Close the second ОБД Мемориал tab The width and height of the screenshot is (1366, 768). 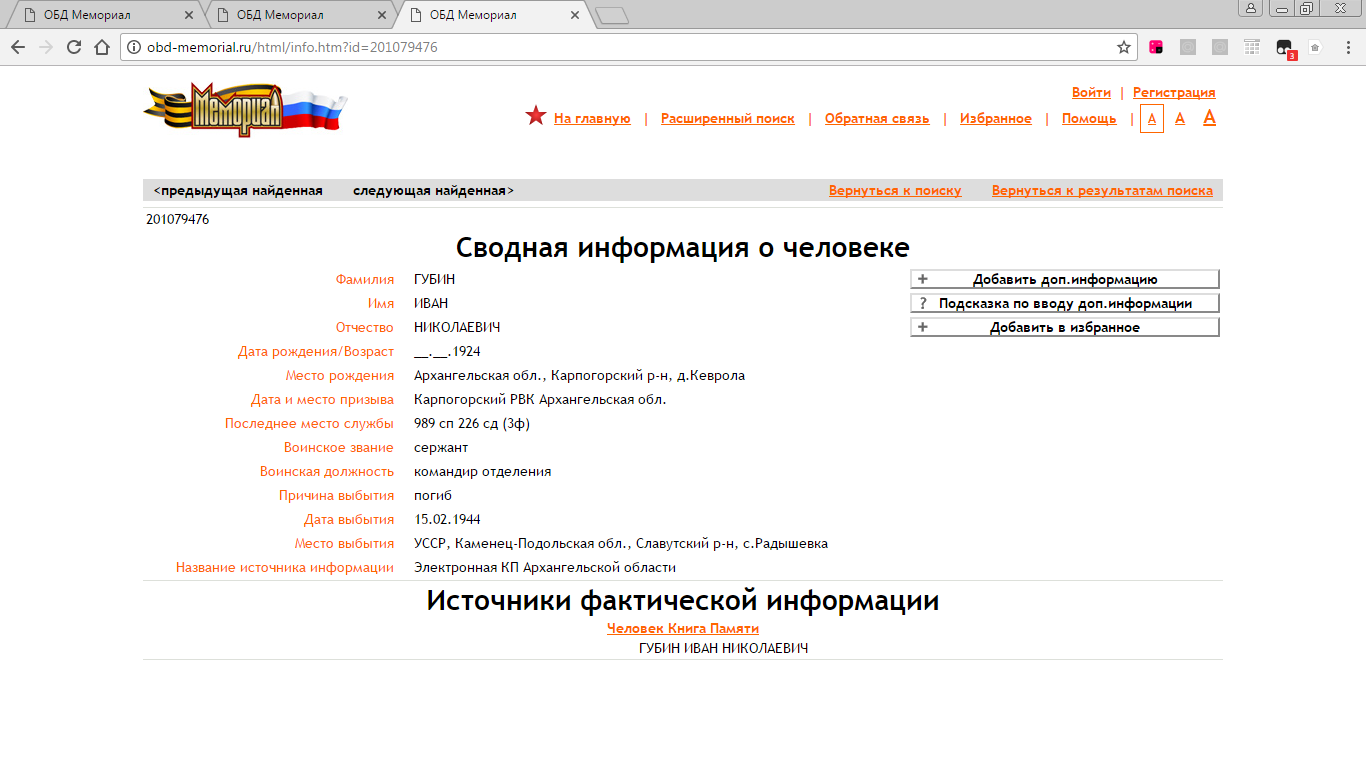pos(381,15)
